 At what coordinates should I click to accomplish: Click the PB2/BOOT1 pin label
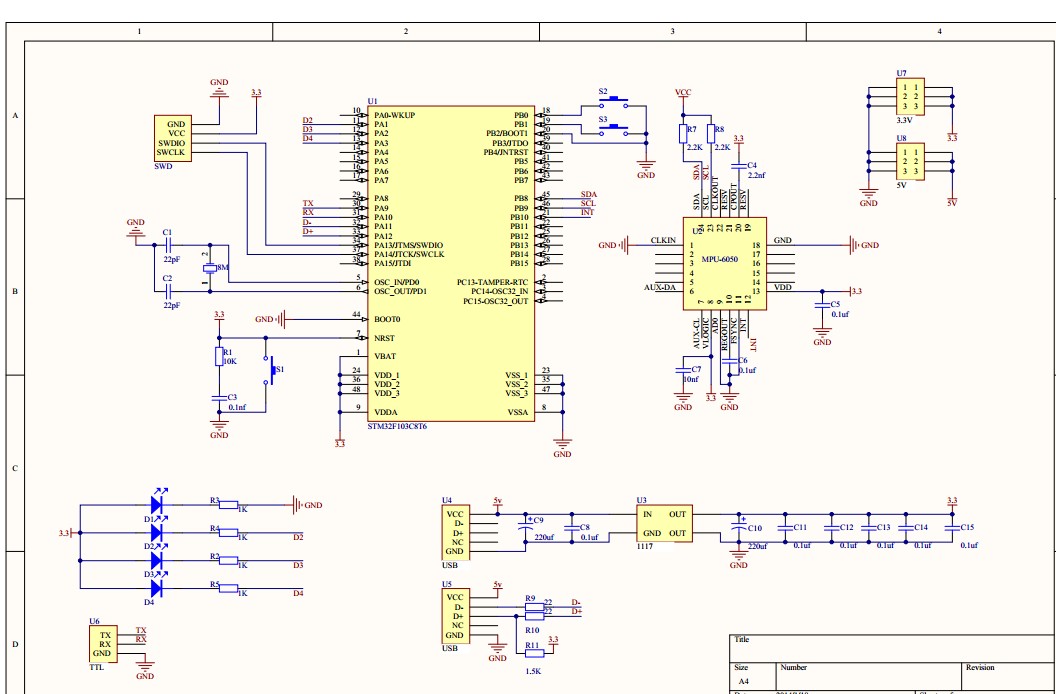click(x=507, y=134)
